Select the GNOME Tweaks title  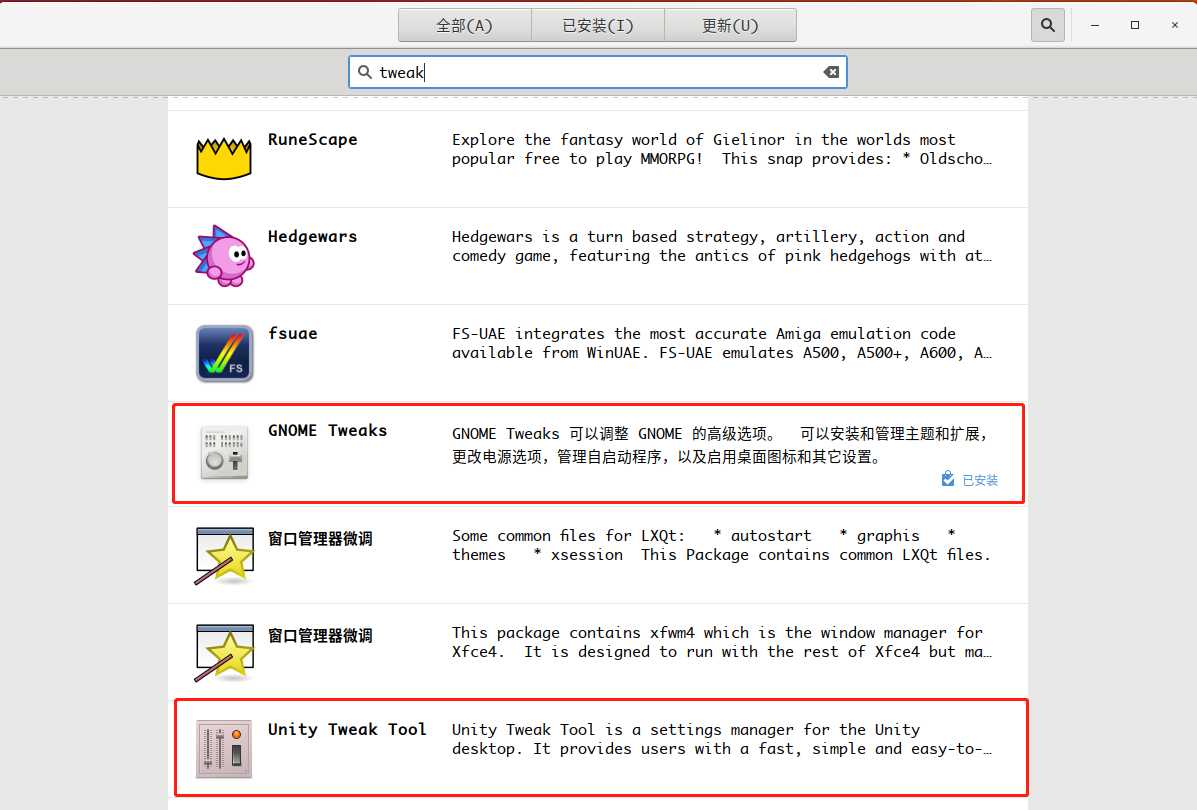(327, 431)
